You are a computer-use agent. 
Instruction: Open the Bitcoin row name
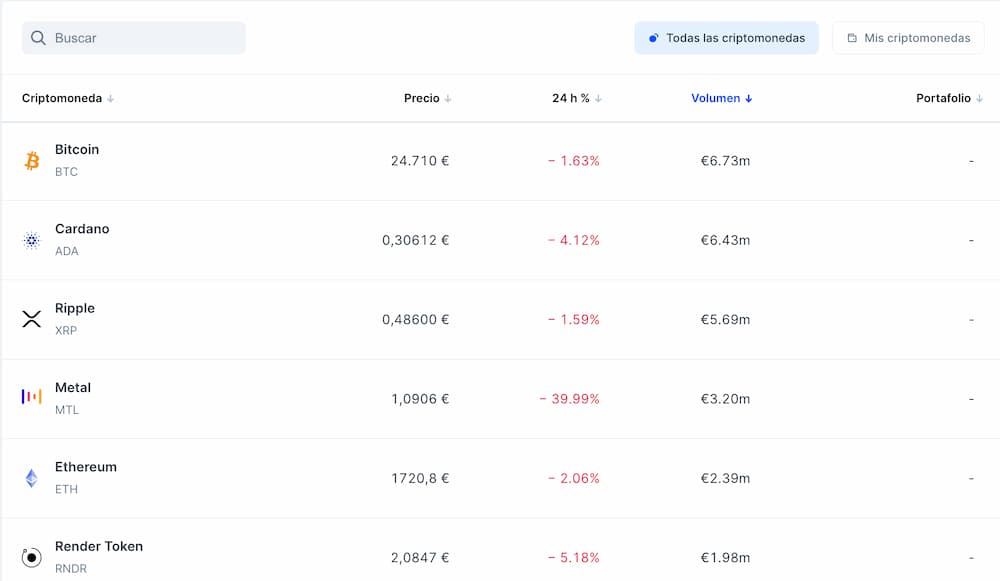[77, 149]
